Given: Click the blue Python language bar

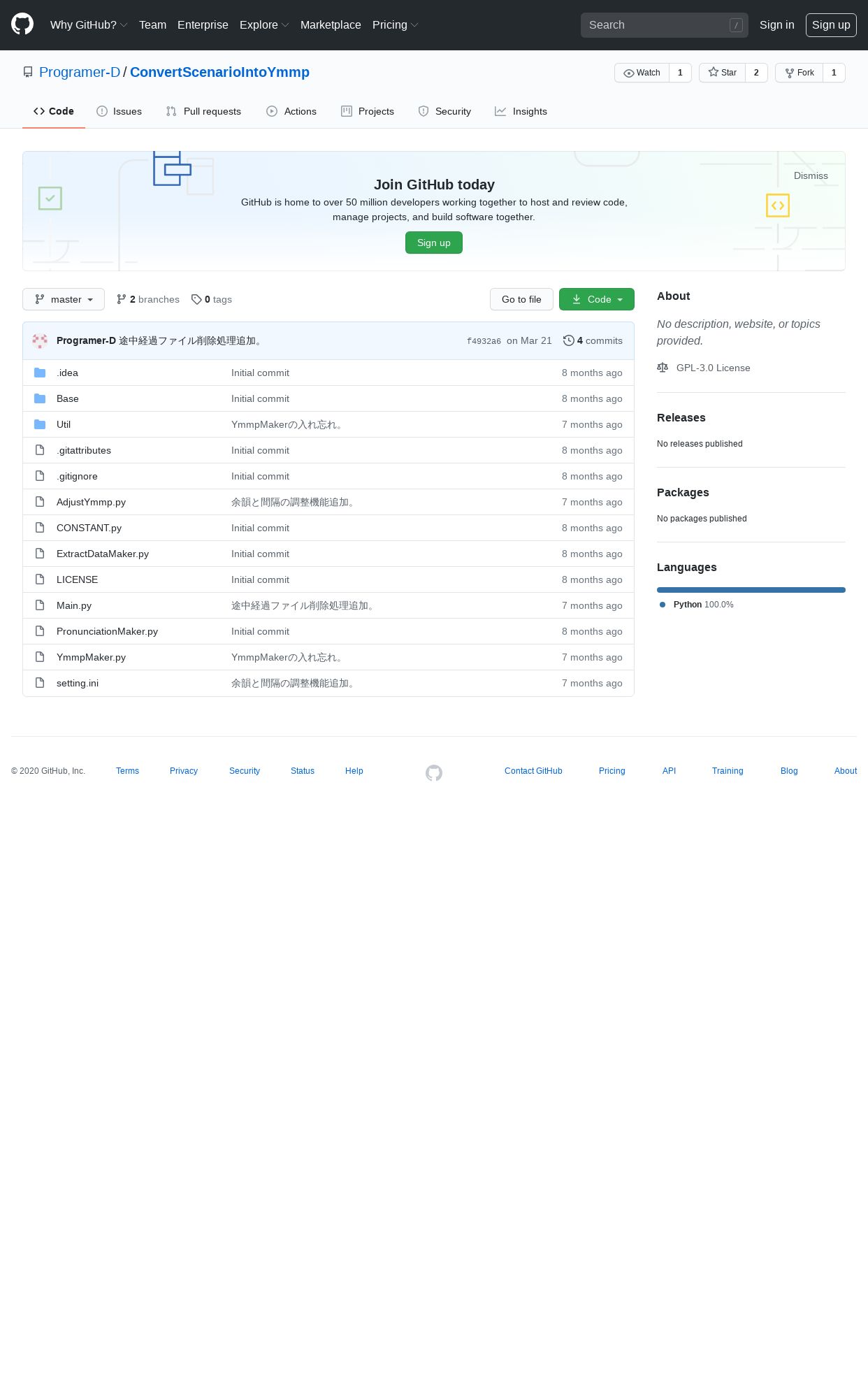Looking at the screenshot, I should click(x=751, y=590).
